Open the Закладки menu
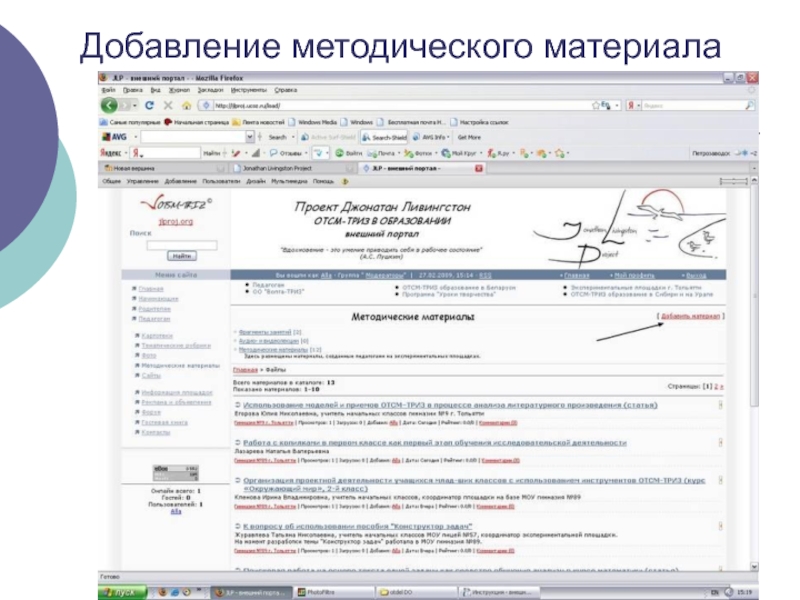The image size is (800, 600). click(x=211, y=90)
